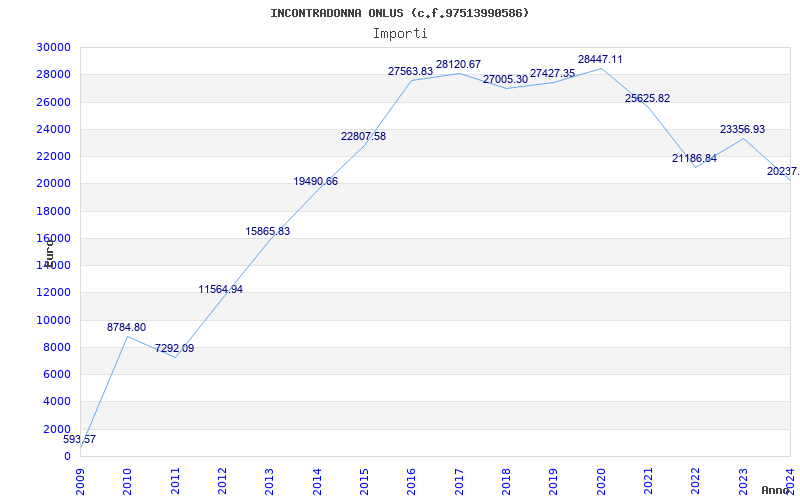Image resolution: width=800 pixels, height=500 pixels.
Task: Select the 2023 year axis label
Action: click(x=743, y=482)
